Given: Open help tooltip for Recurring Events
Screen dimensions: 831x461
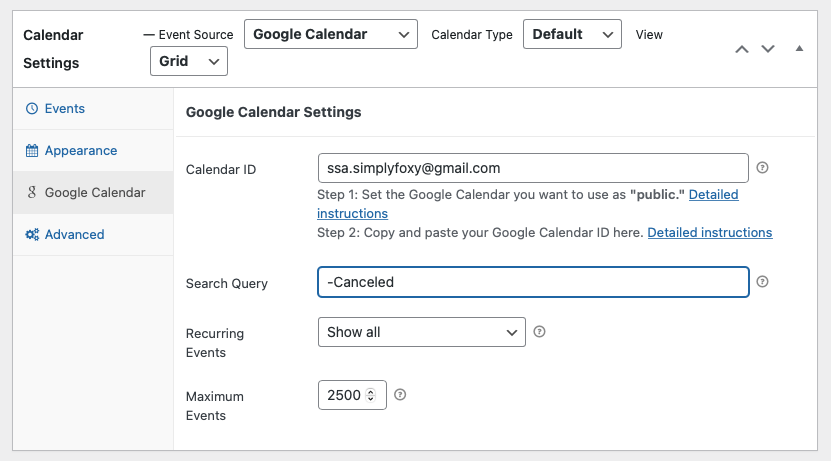Looking at the screenshot, I should [539, 332].
